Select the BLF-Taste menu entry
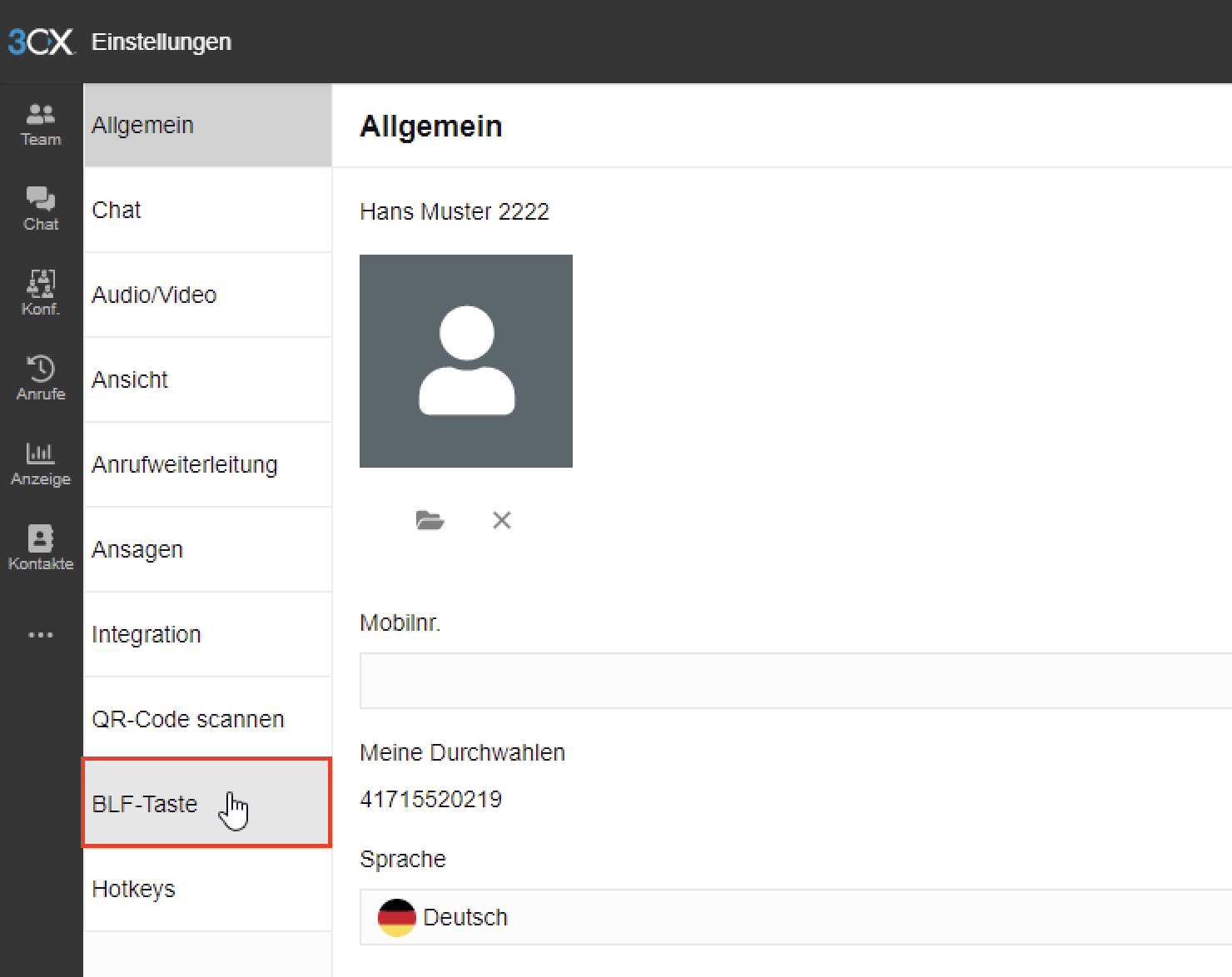Image resolution: width=1232 pixels, height=977 pixels. 207,804
